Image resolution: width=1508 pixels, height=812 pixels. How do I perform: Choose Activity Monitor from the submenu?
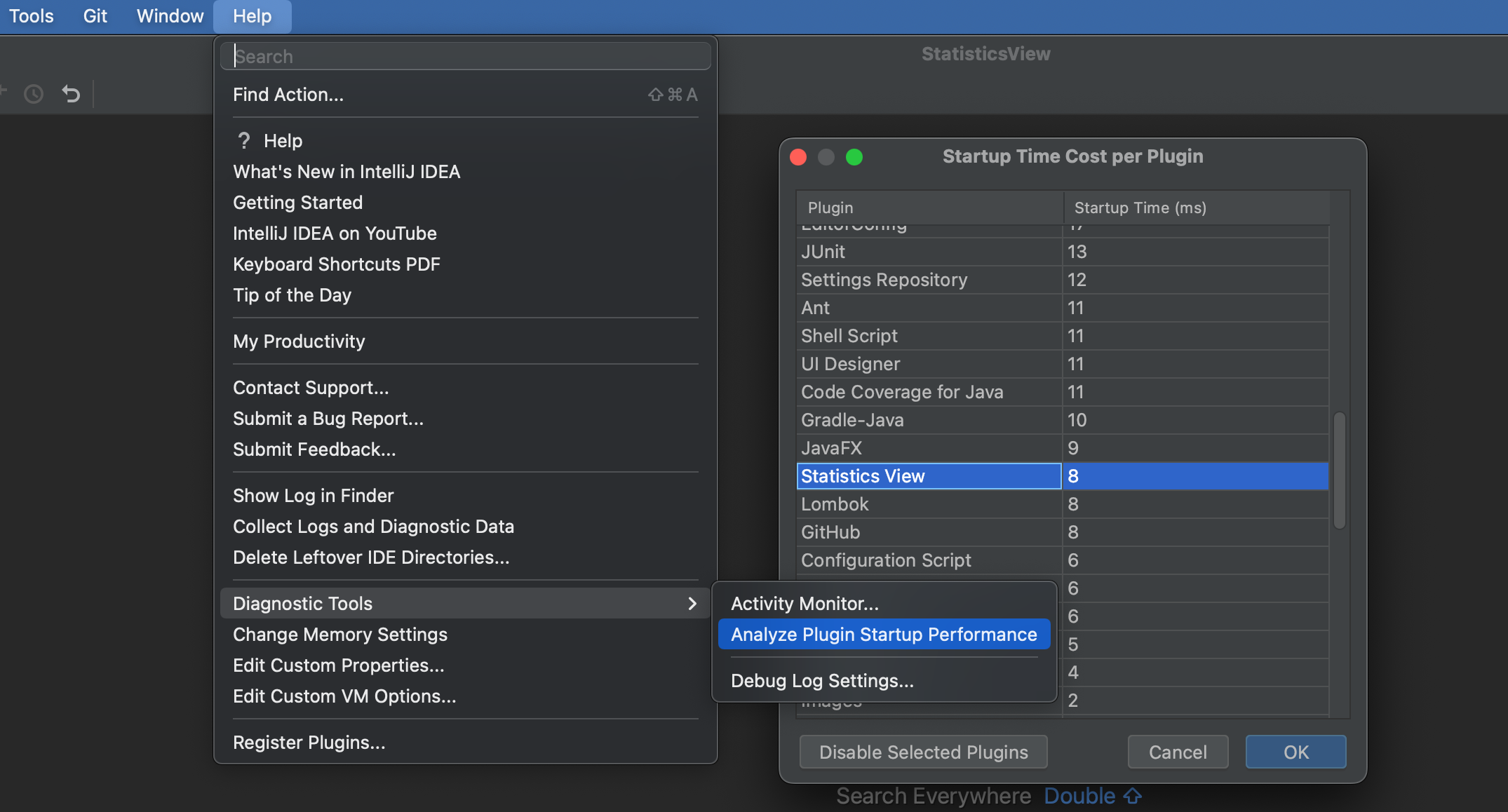[x=805, y=604]
